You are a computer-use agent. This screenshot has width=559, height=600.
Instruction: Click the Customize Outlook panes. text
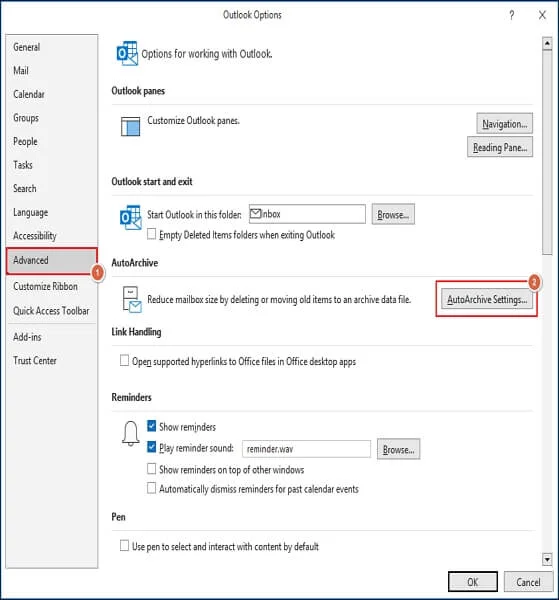193,121
